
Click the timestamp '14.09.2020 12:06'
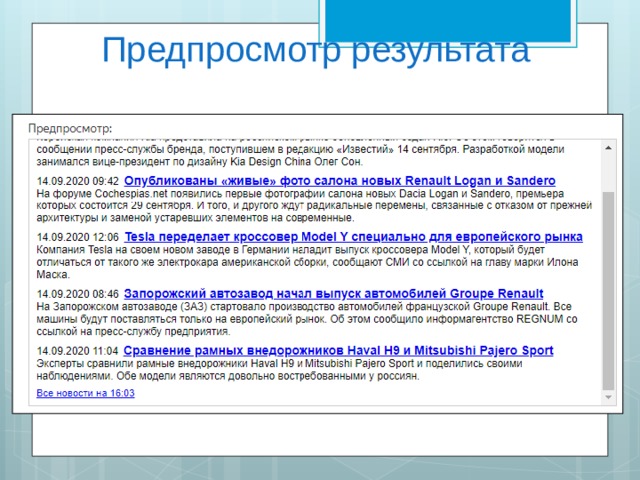(78, 237)
